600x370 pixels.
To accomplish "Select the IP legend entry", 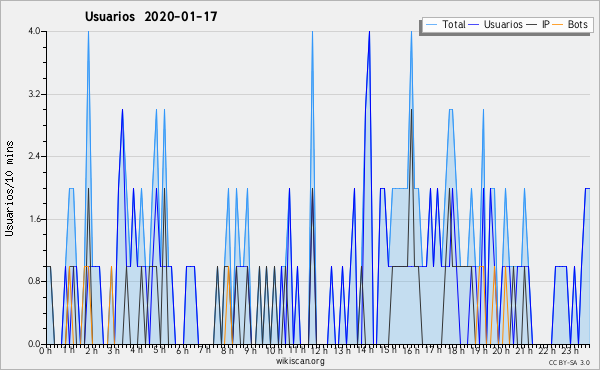I will [538, 24].
